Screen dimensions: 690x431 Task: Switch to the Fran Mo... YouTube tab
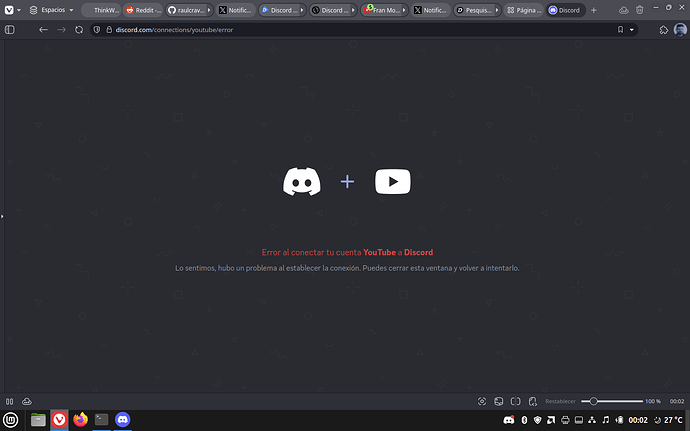[x=381, y=10]
